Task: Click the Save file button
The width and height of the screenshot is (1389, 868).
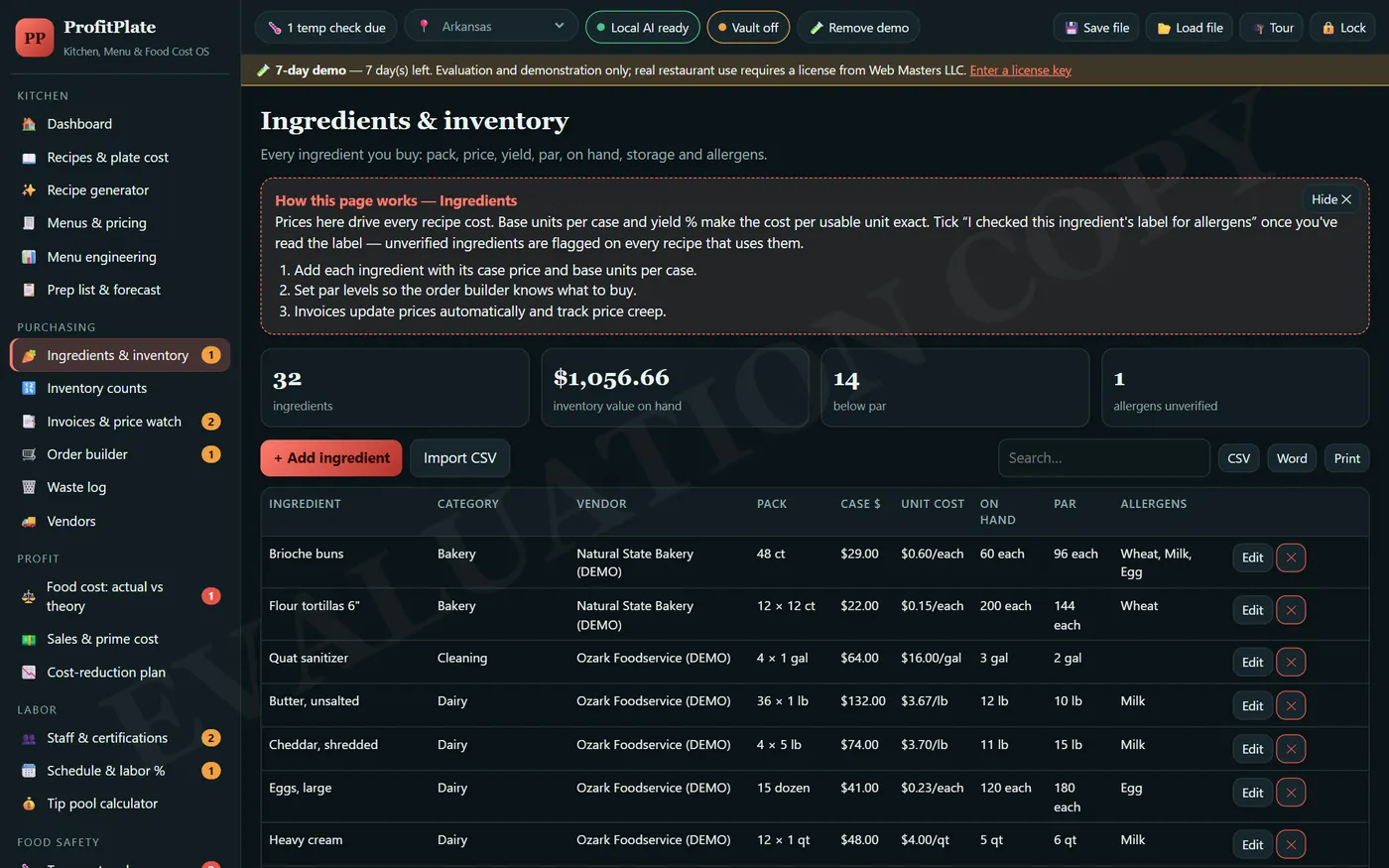Action: (1096, 28)
